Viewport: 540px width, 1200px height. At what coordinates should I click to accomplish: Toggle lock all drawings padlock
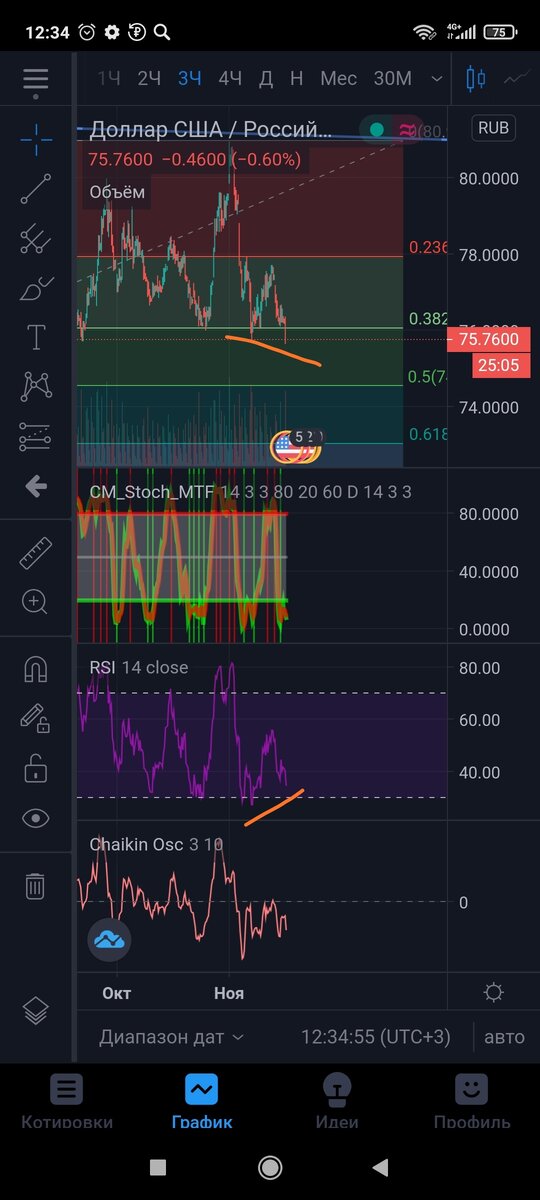pos(36,768)
